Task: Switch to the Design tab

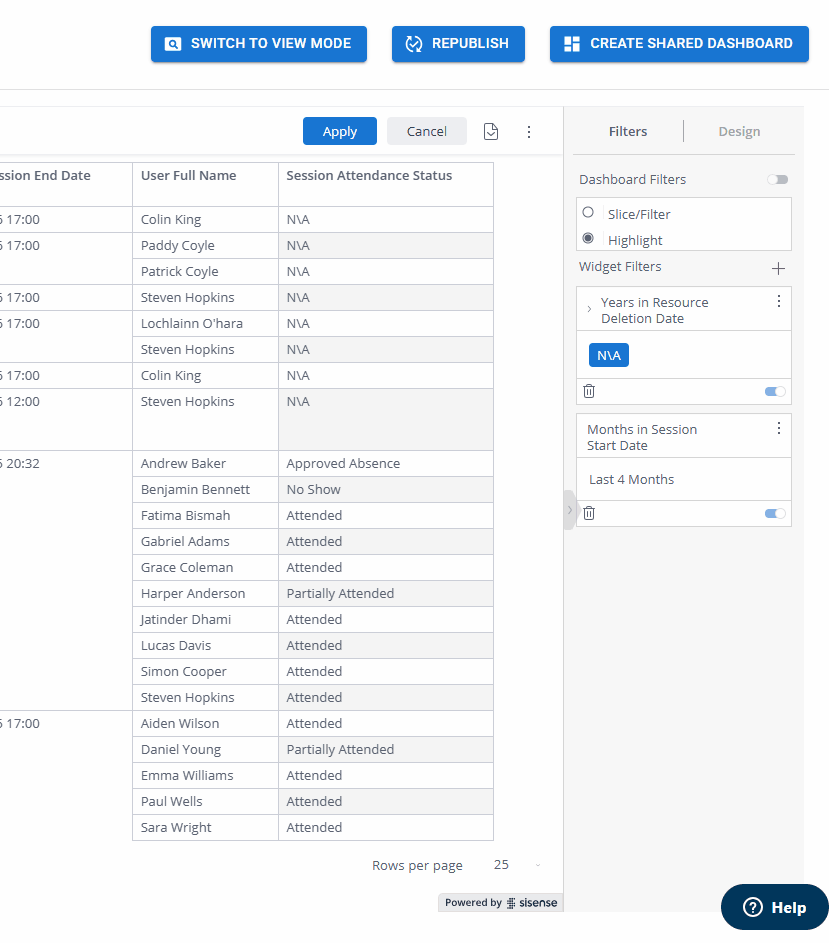Action: pos(739,131)
